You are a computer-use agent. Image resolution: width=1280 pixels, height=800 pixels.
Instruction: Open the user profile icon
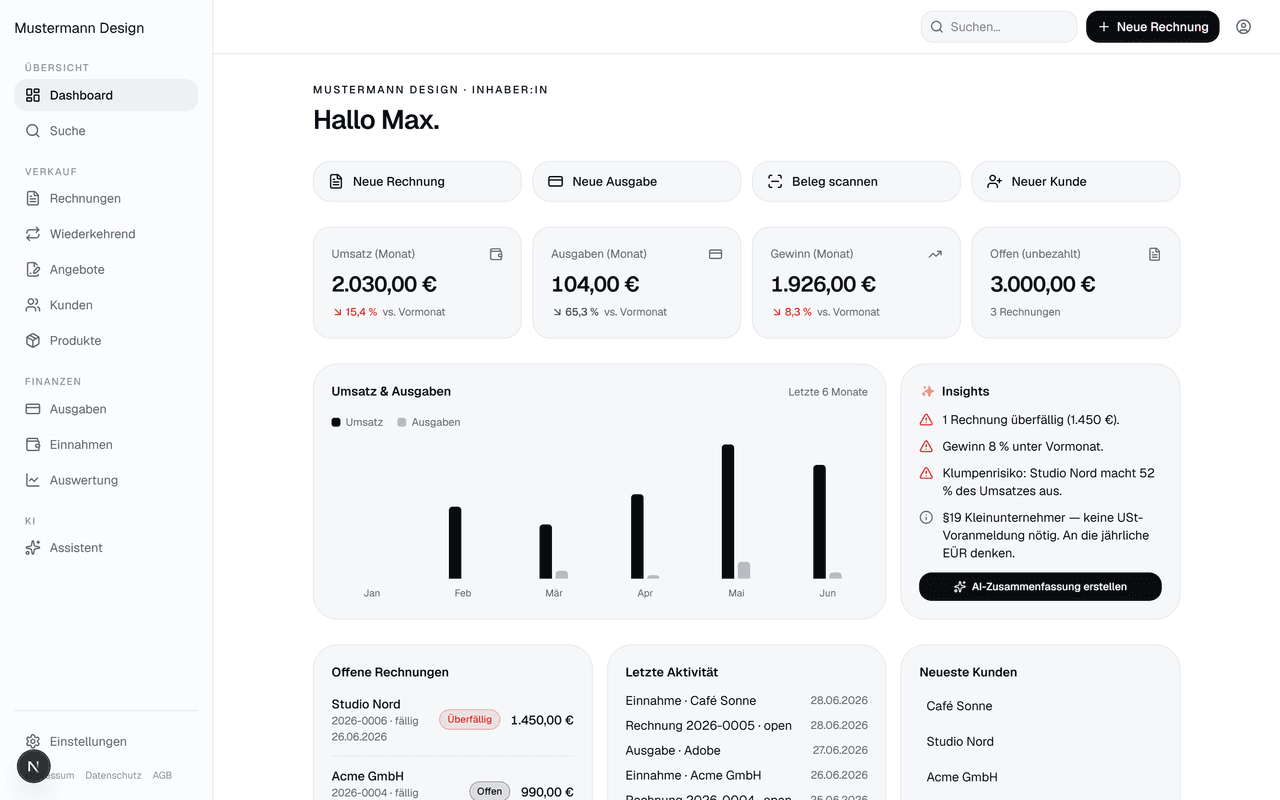(1243, 27)
